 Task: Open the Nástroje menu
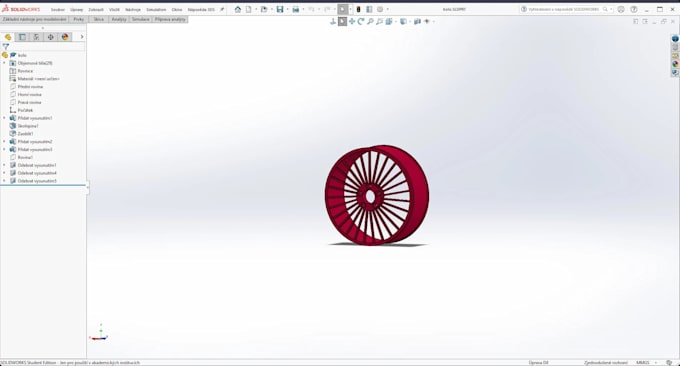click(133, 10)
